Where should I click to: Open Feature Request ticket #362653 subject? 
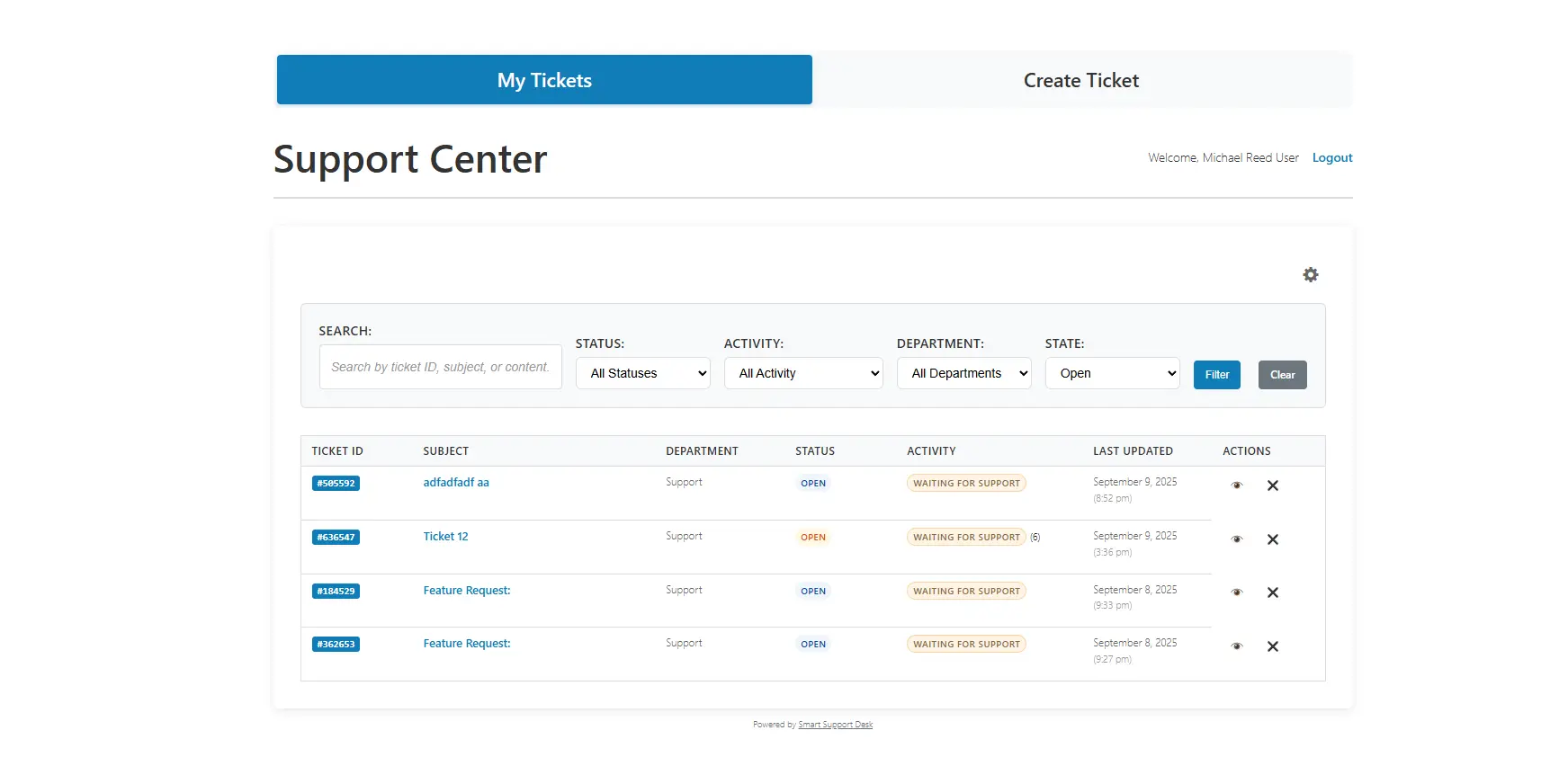pyautogui.click(x=467, y=644)
